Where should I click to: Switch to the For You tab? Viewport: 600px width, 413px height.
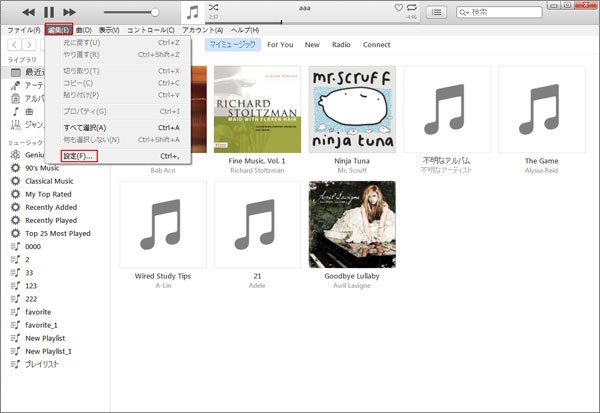coord(280,45)
